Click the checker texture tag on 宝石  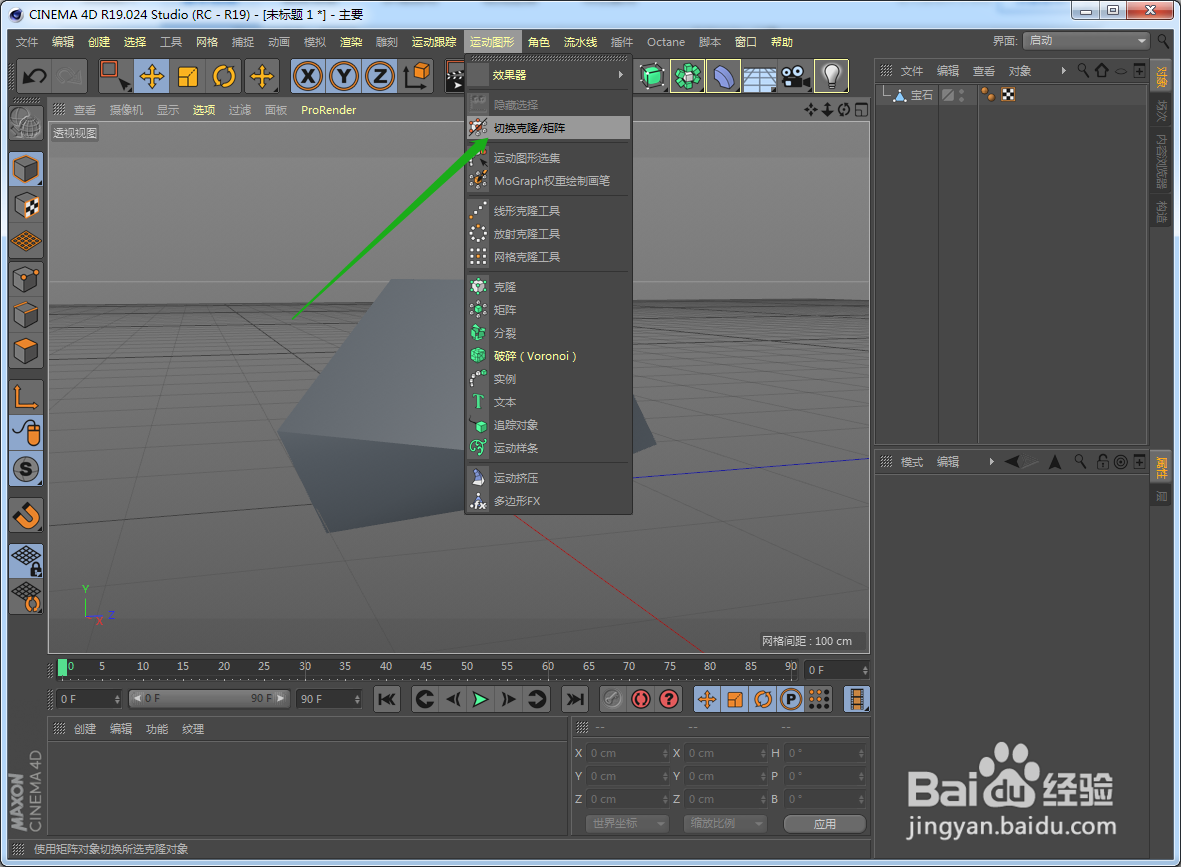point(1008,95)
